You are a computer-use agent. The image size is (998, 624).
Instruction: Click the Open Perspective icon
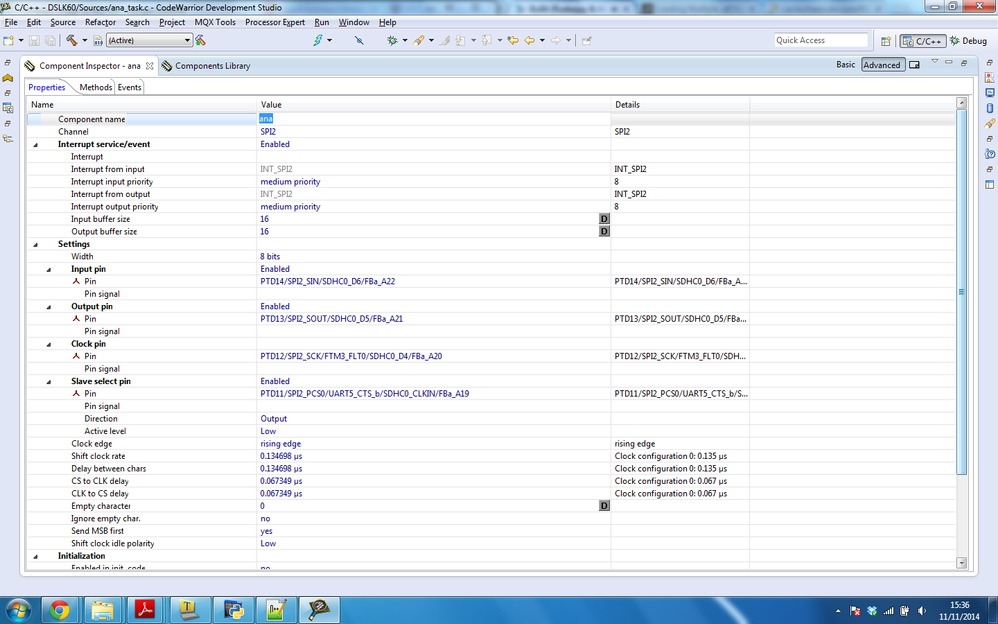point(885,41)
